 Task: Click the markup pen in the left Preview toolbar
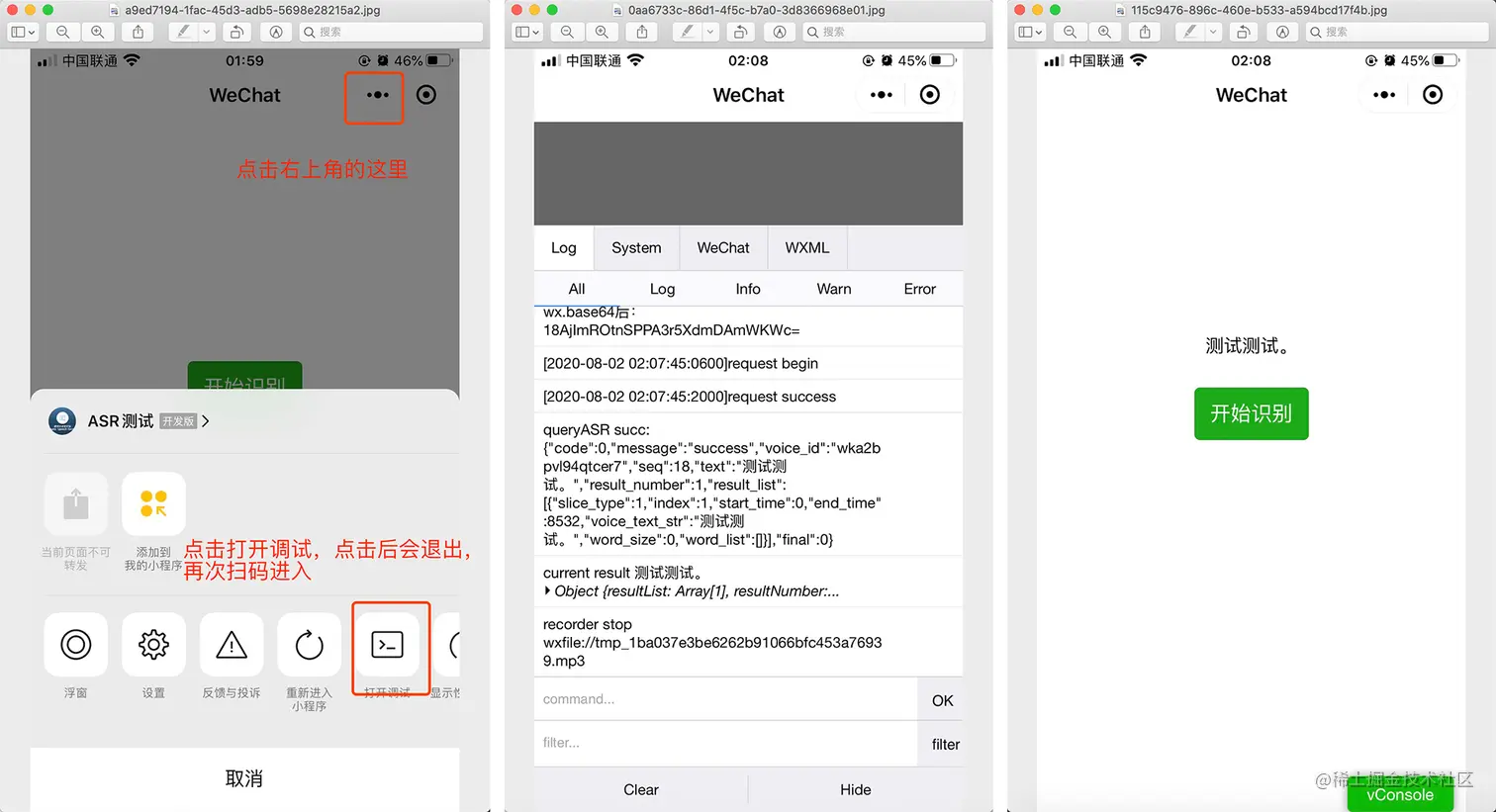coord(183,32)
